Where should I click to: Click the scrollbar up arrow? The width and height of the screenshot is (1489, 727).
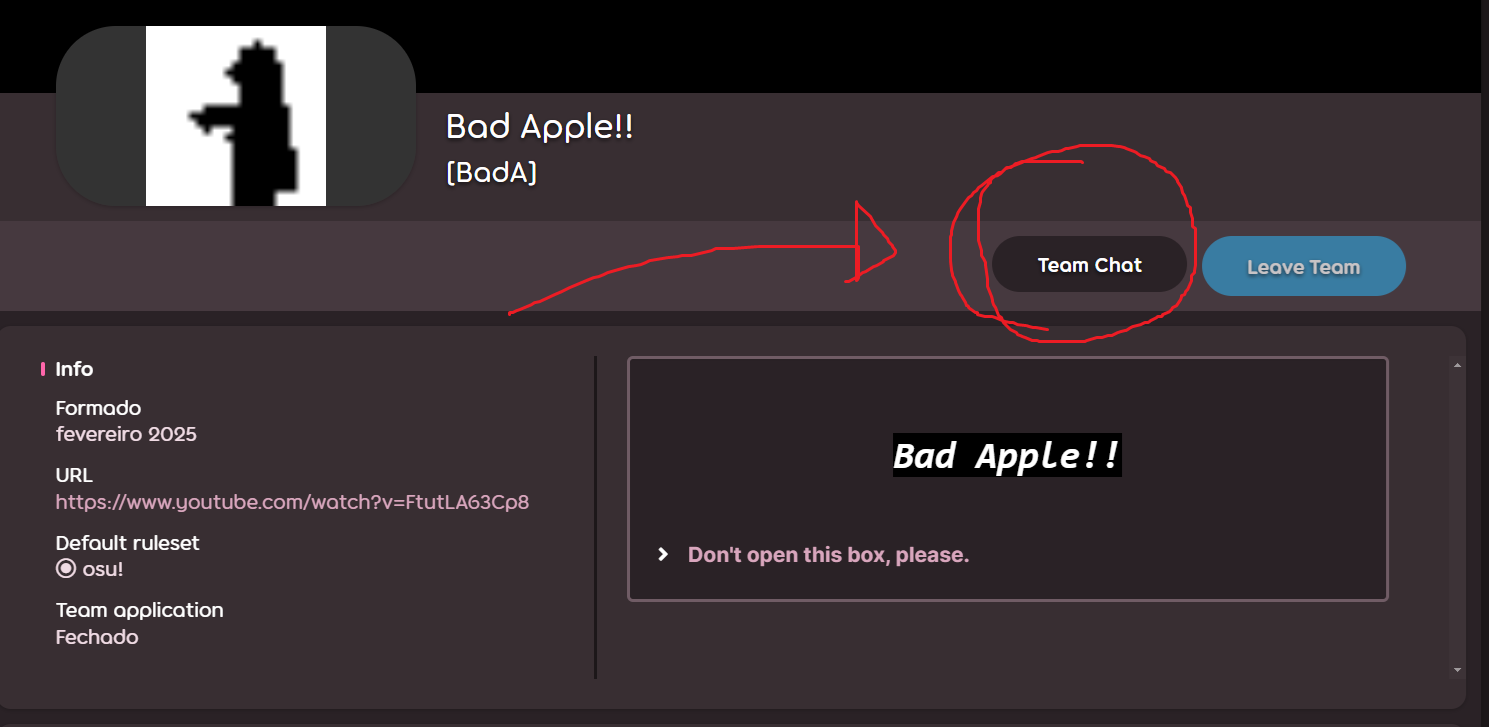(1457, 365)
